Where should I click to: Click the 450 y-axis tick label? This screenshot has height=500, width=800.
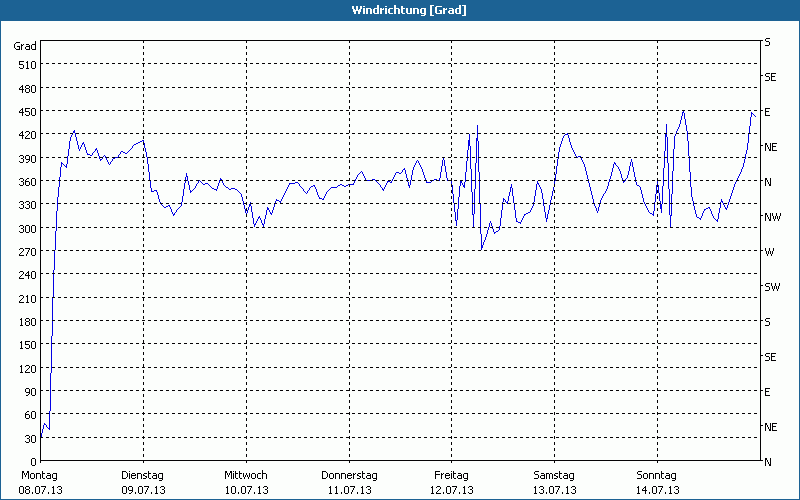click(x=28, y=112)
